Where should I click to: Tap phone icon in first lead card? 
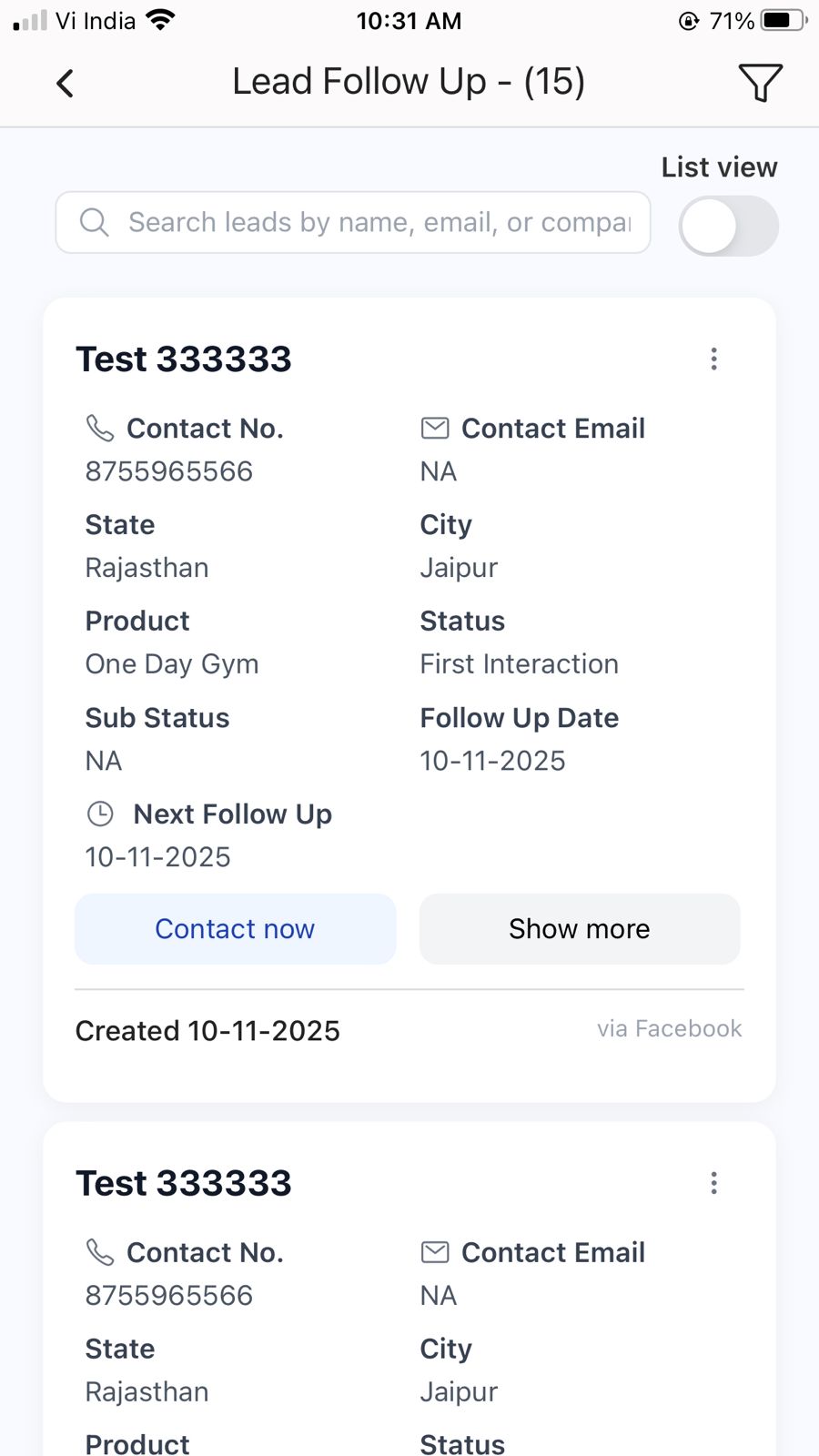(99, 428)
